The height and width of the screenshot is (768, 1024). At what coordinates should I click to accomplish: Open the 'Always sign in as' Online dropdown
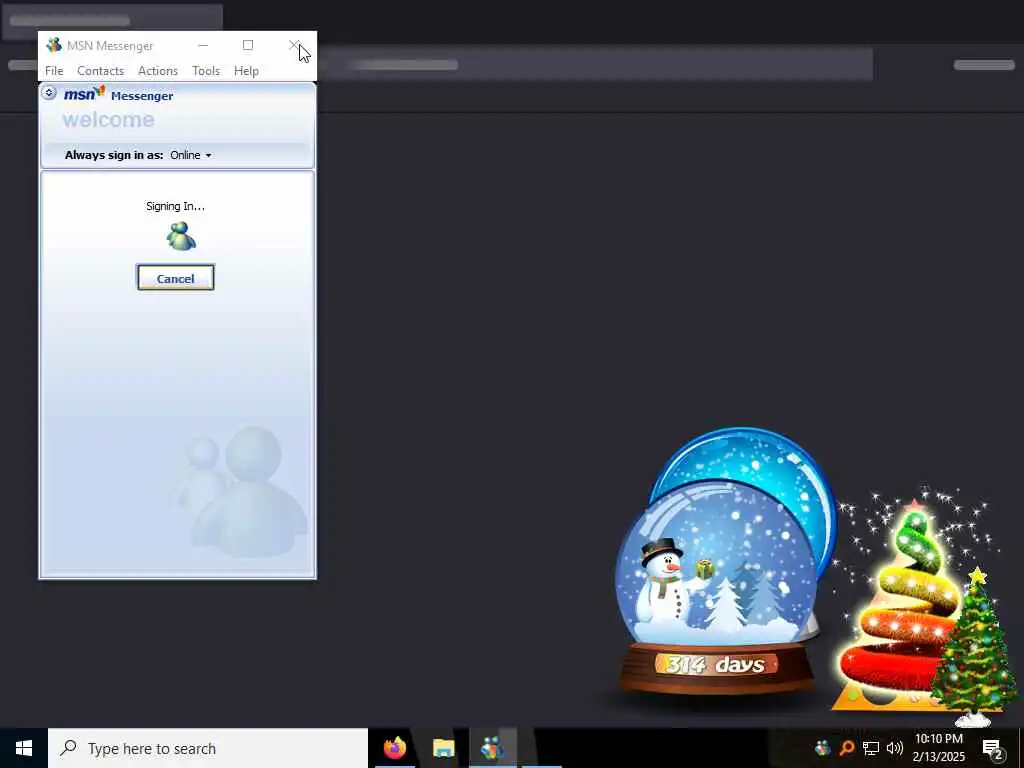pos(191,155)
